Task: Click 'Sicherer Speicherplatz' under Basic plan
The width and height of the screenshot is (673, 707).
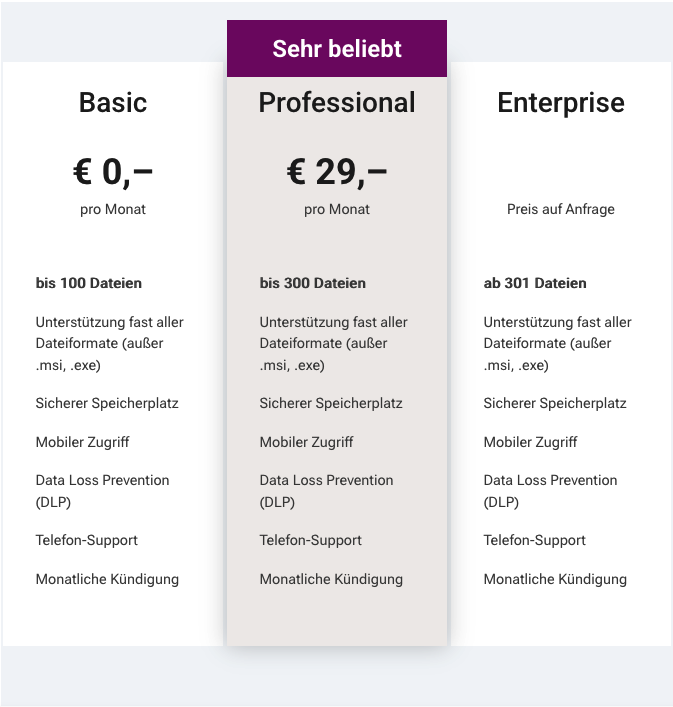Action: click(x=107, y=403)
